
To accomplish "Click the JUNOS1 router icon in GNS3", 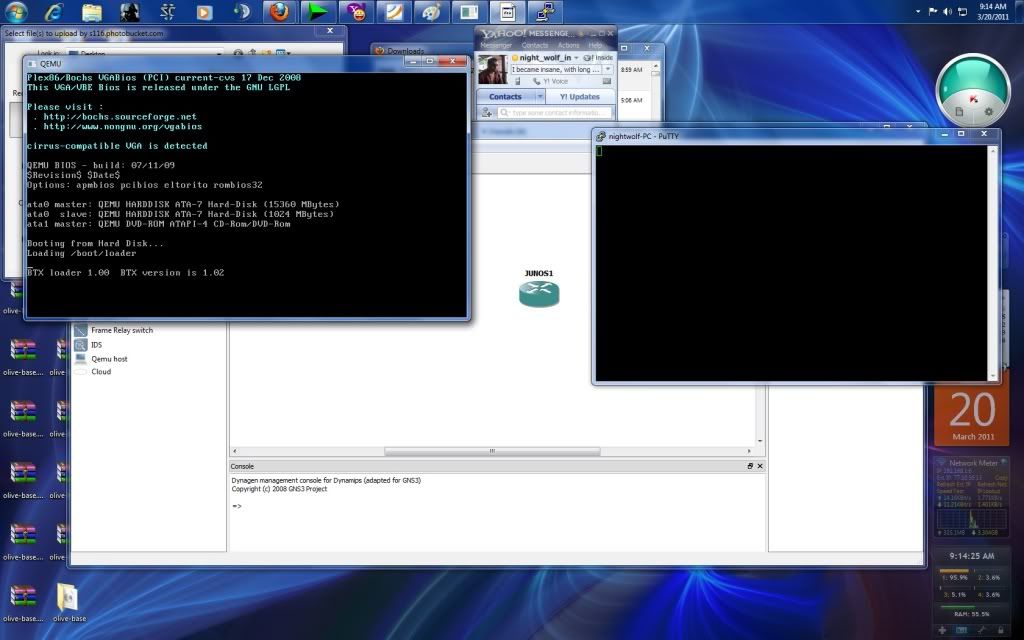I will 539,293.
